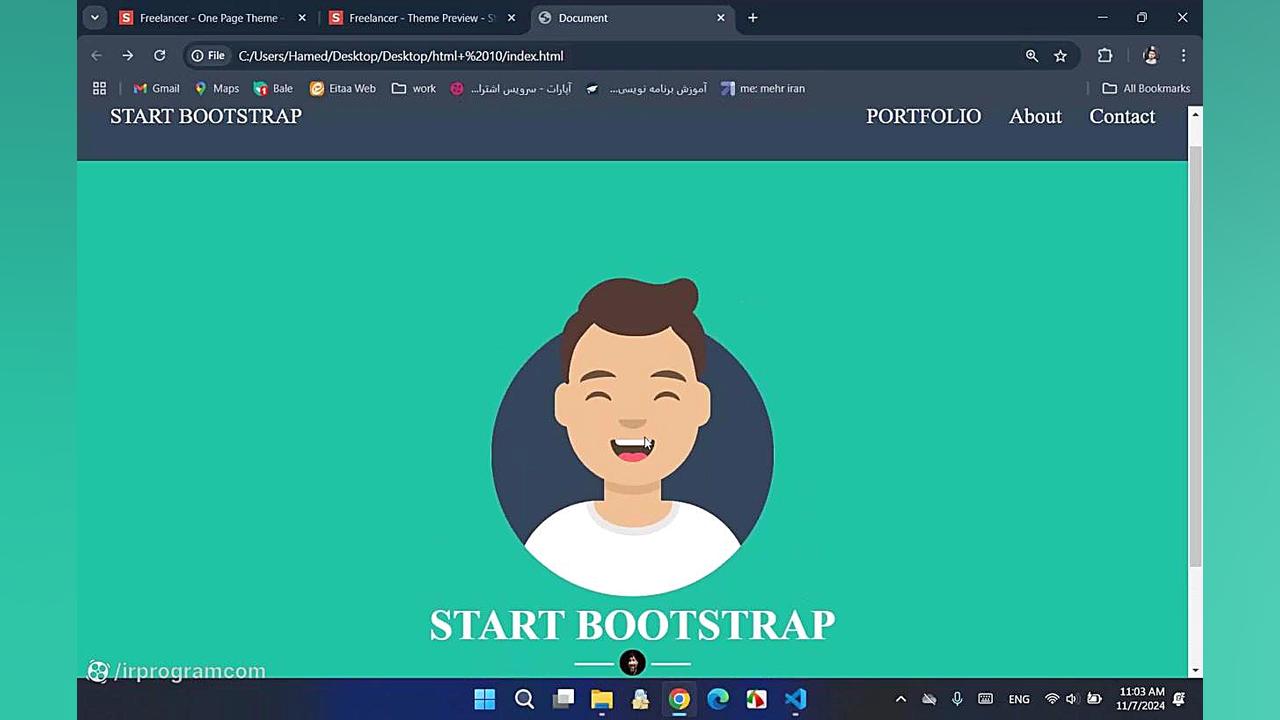Open the Chrome profile avatar
The width and height of the screenshot is (1280, 720).
pos(1150,56)
